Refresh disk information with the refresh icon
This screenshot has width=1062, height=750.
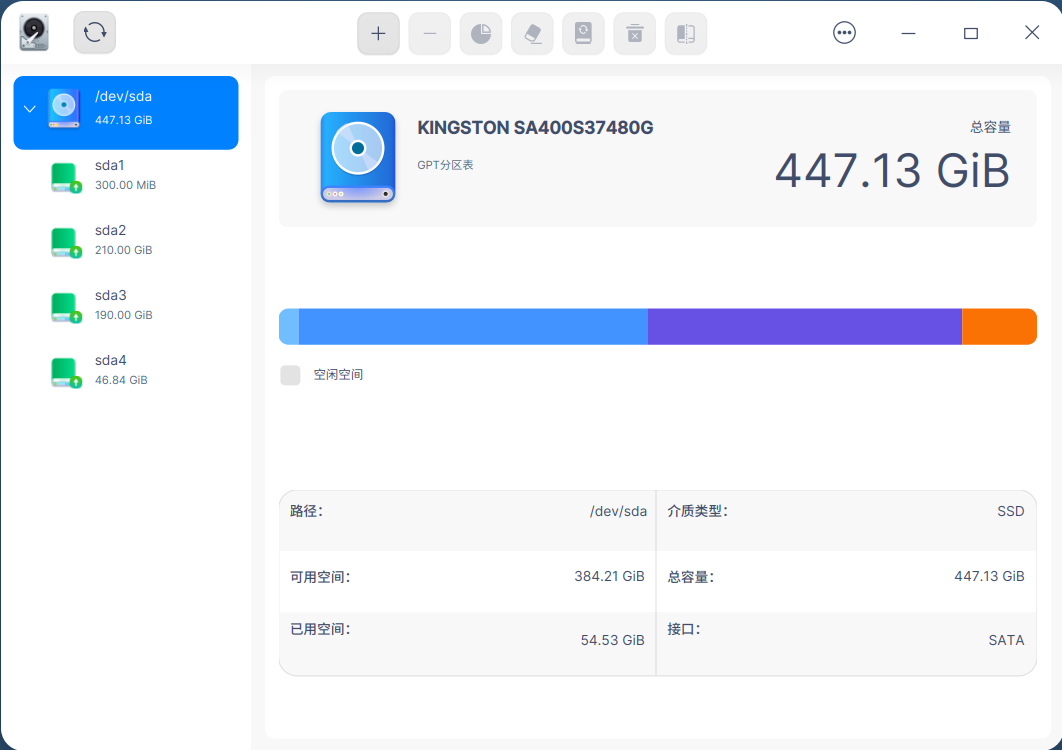pyautogui.click(x=93, y=32)
